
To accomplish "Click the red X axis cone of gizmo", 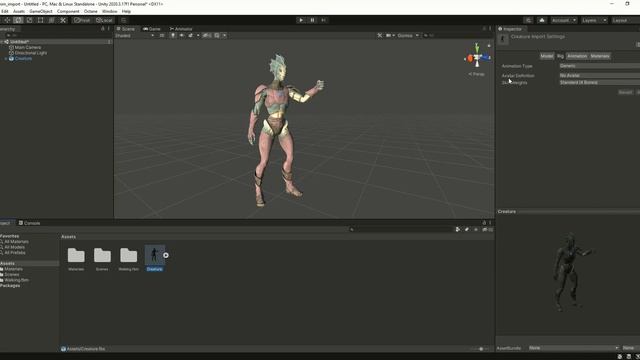I will click(470, 59).
